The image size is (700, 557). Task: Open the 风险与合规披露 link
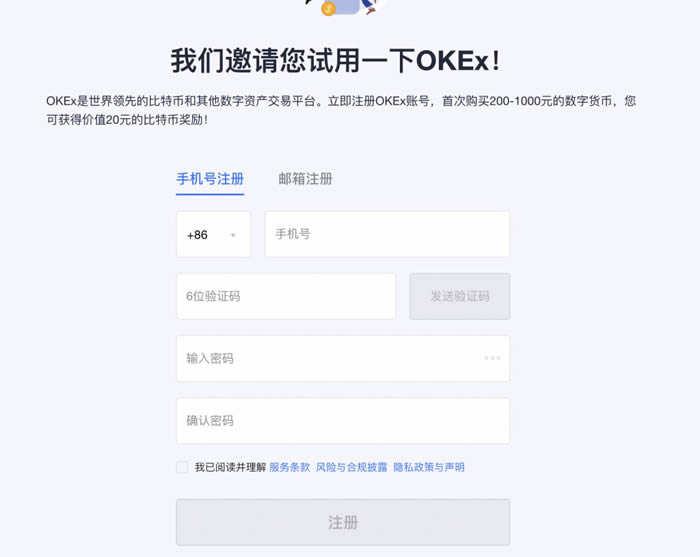351,467
